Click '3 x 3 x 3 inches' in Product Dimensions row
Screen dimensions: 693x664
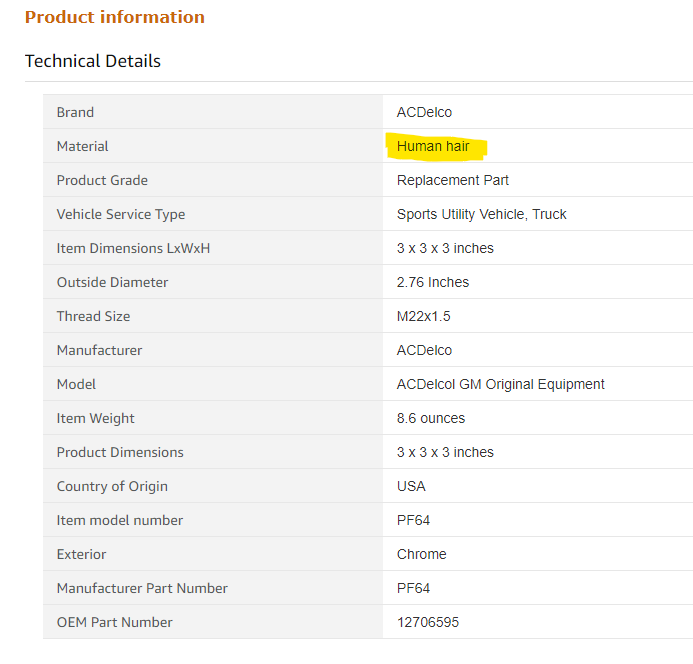[x=445, y=453]
